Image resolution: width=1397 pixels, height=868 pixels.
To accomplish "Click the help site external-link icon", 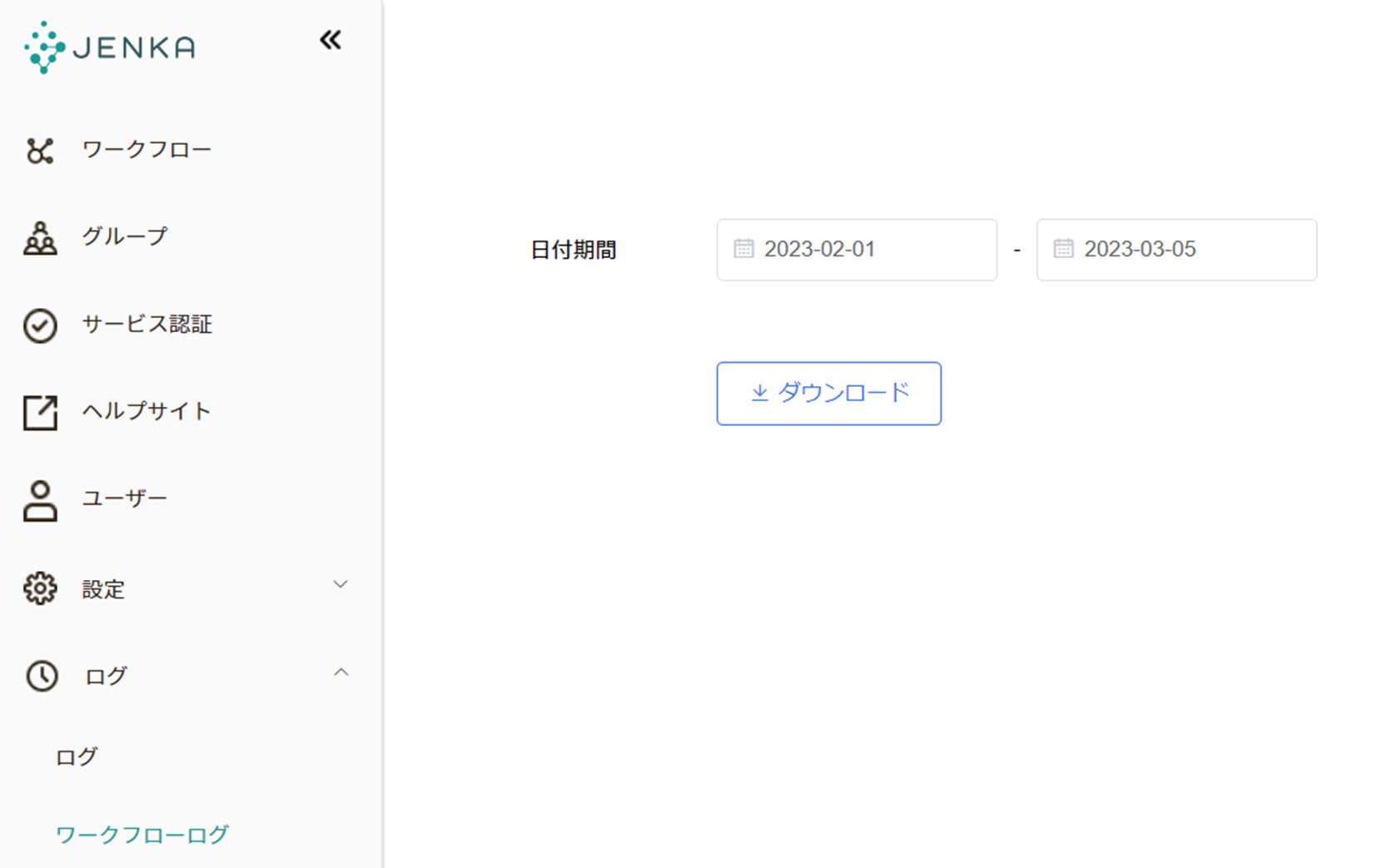I will (40, 413).
